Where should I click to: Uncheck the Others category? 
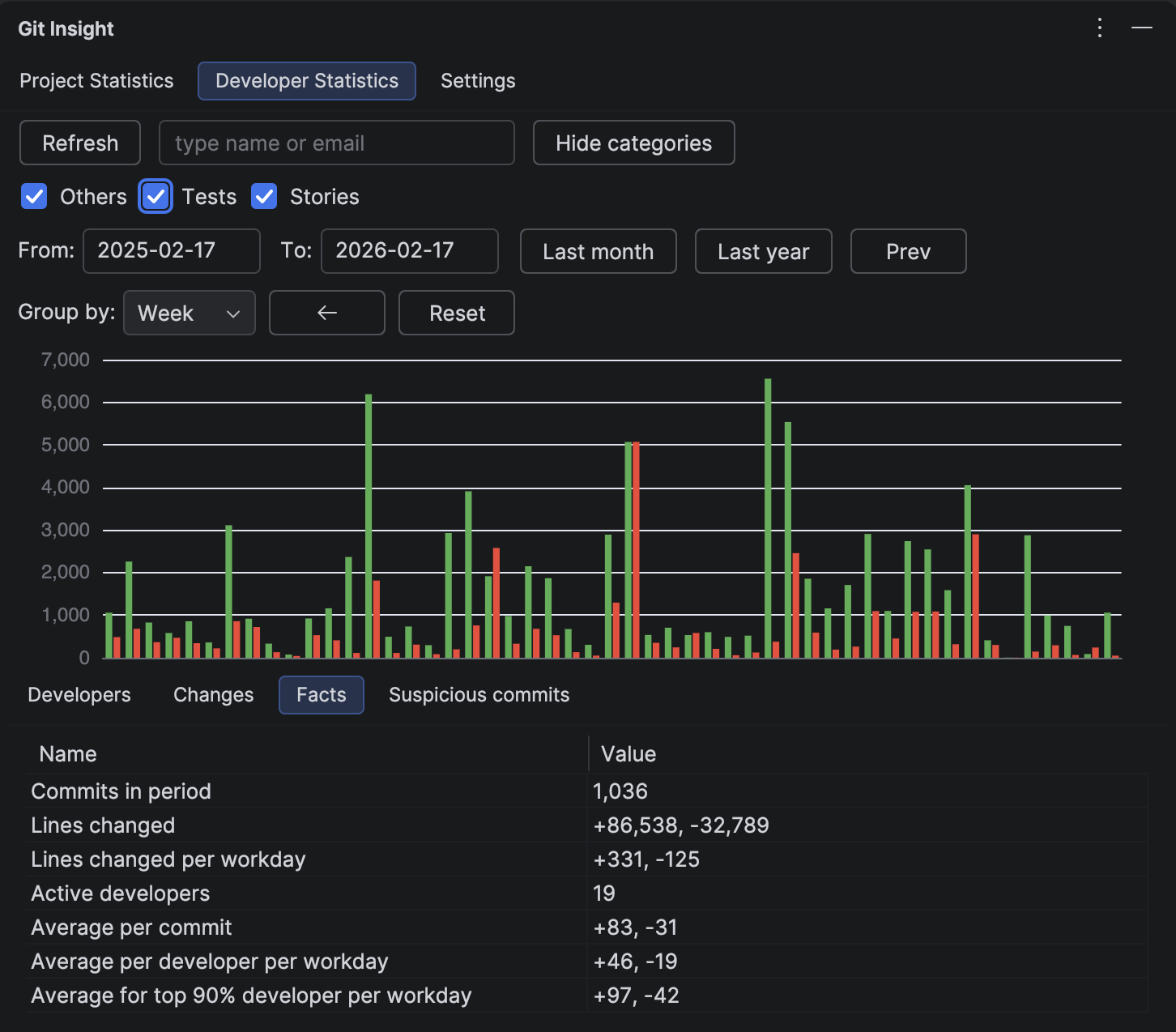[x=34, y=196]
